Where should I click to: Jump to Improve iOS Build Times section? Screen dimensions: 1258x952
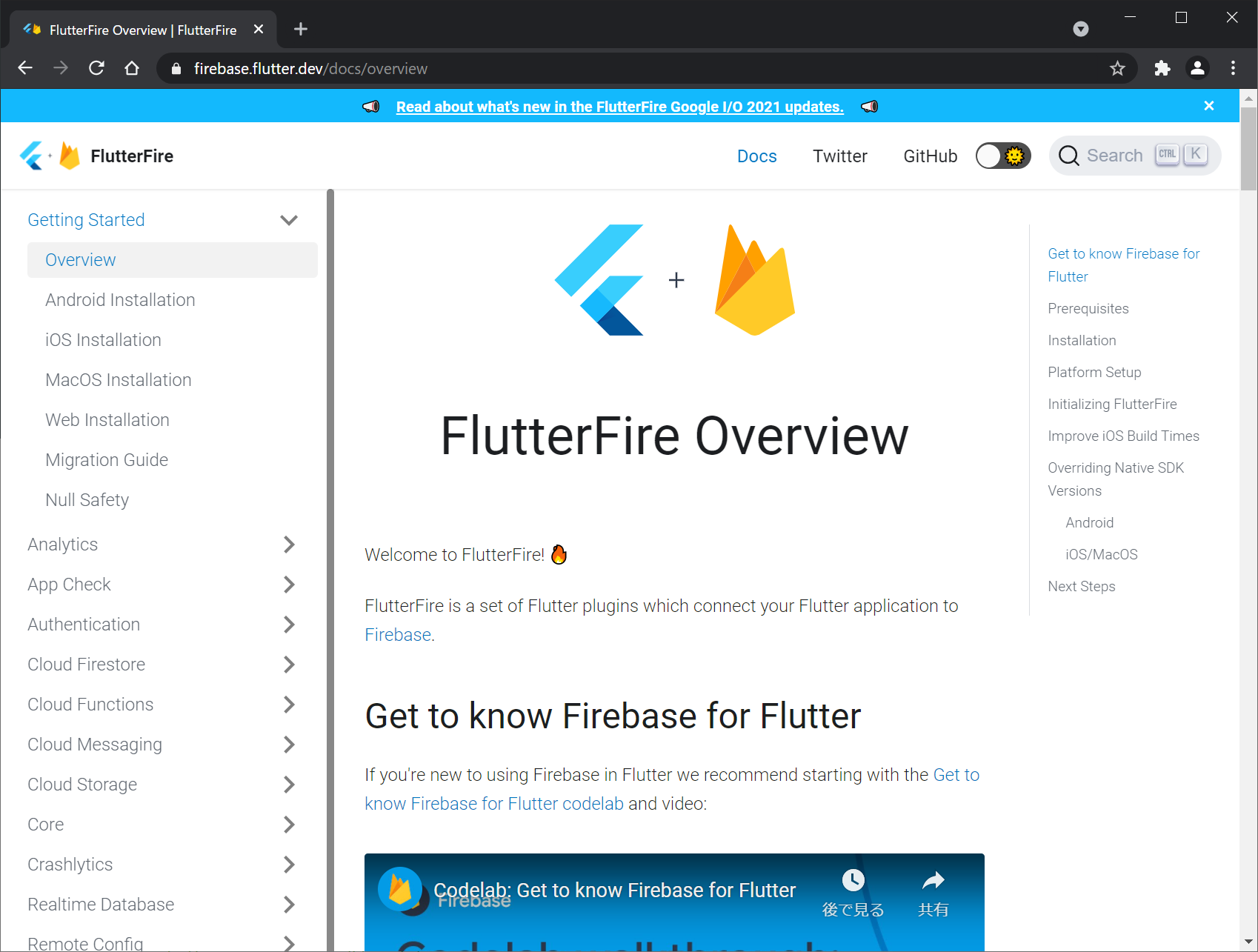(x=1123, y=436)
